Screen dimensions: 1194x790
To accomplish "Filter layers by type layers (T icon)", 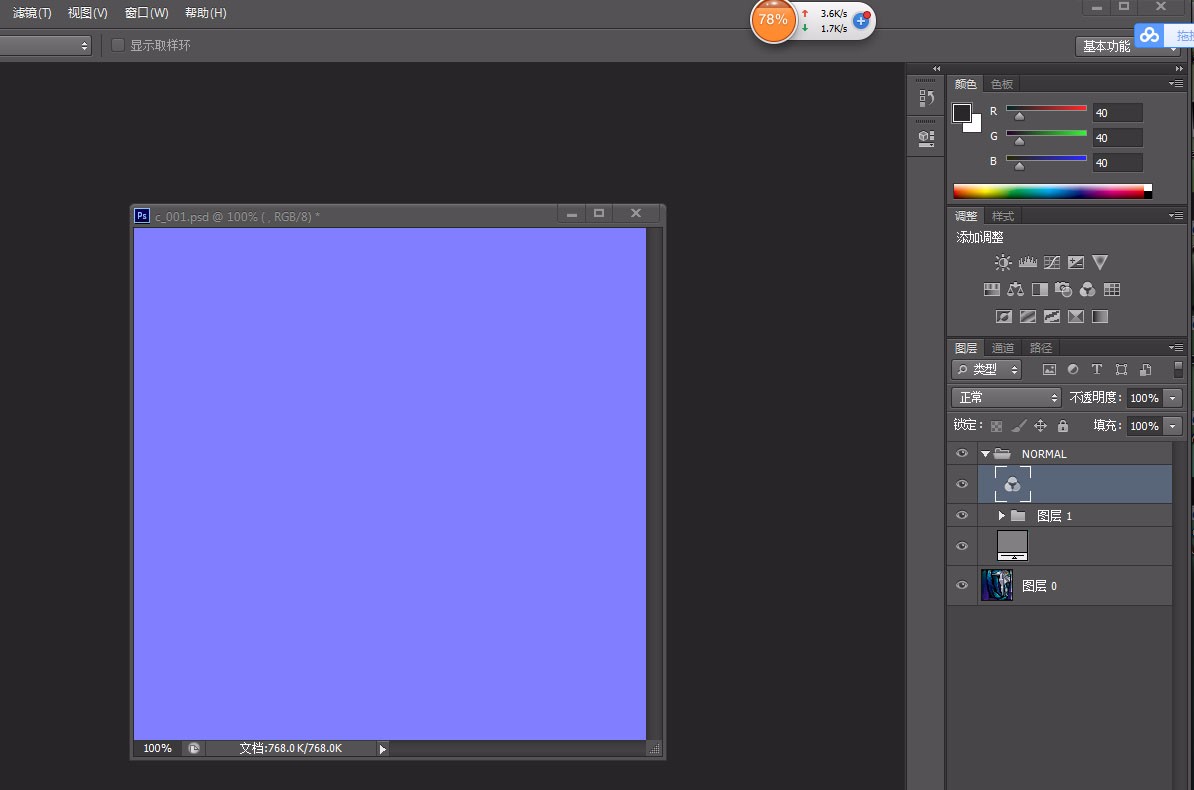I will (1097, 370).
